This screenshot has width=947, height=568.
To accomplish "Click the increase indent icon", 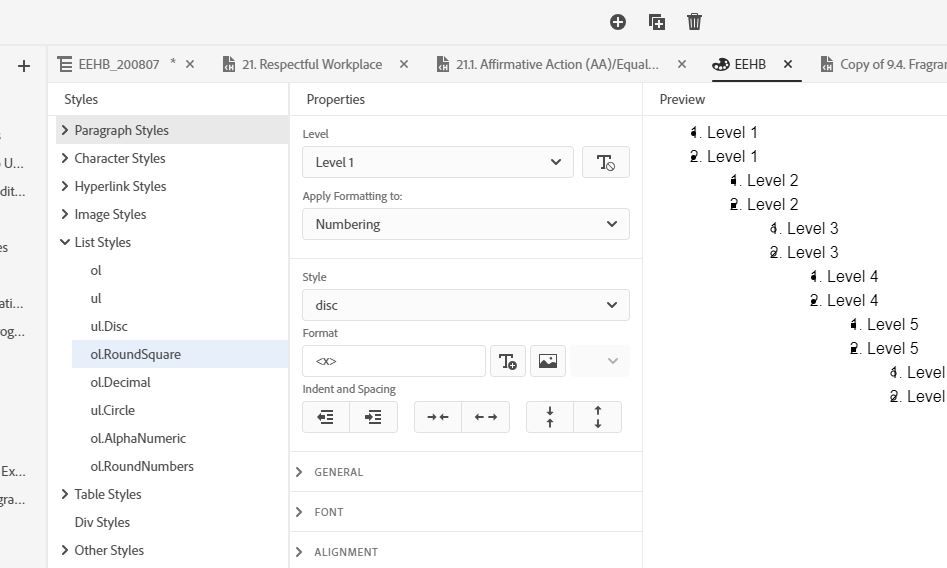I will pos(374,417).
